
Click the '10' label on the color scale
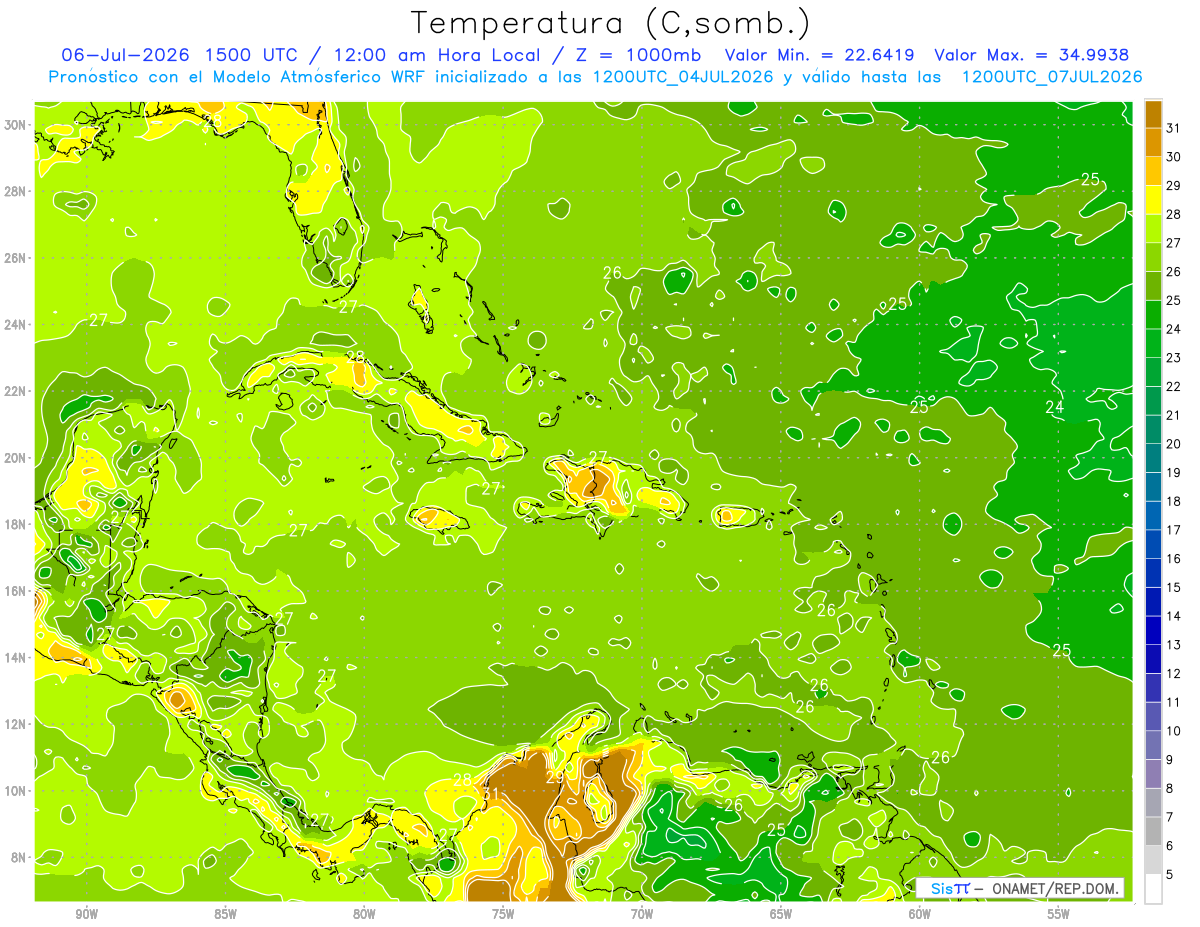(x=1174, y=731)
